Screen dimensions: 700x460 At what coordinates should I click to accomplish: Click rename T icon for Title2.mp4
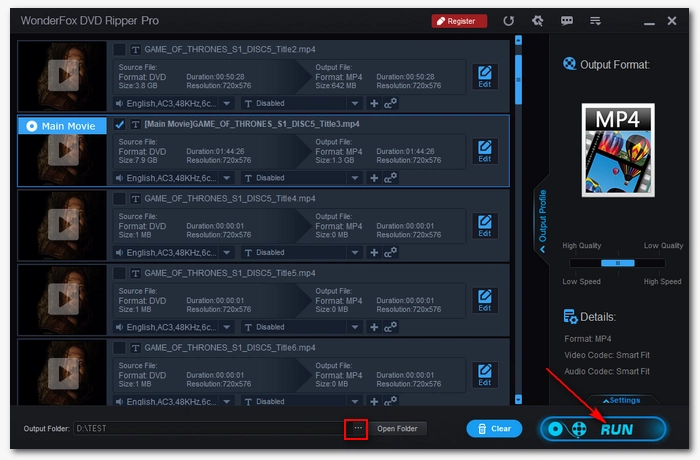coord(135,50)
